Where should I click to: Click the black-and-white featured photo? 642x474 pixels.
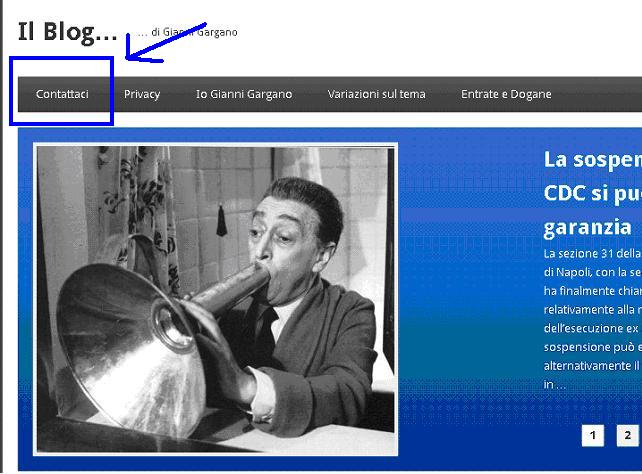coord(215,299)
